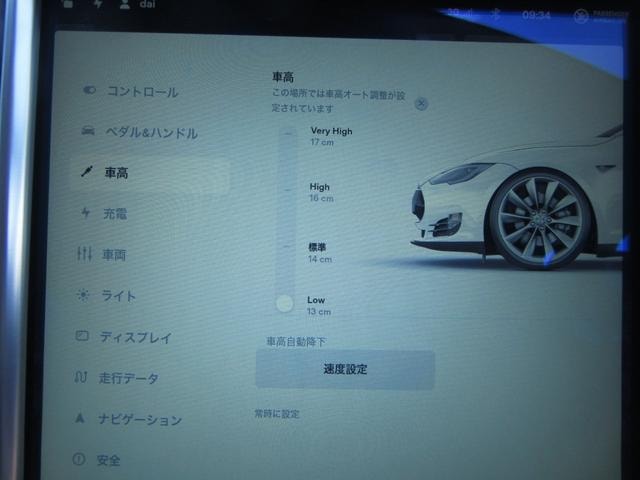Click the sun icon beside ライト
Viewport: 640px width, 480px height.
(83, 295)
